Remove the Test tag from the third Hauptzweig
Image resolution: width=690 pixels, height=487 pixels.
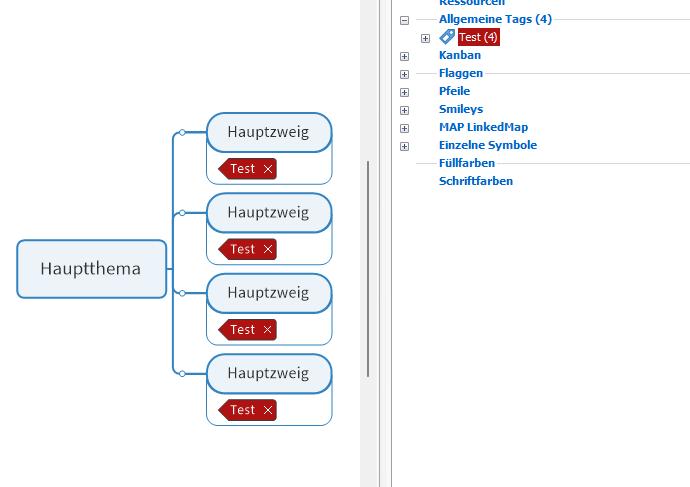pyautogui.click(x=267, y=330)
